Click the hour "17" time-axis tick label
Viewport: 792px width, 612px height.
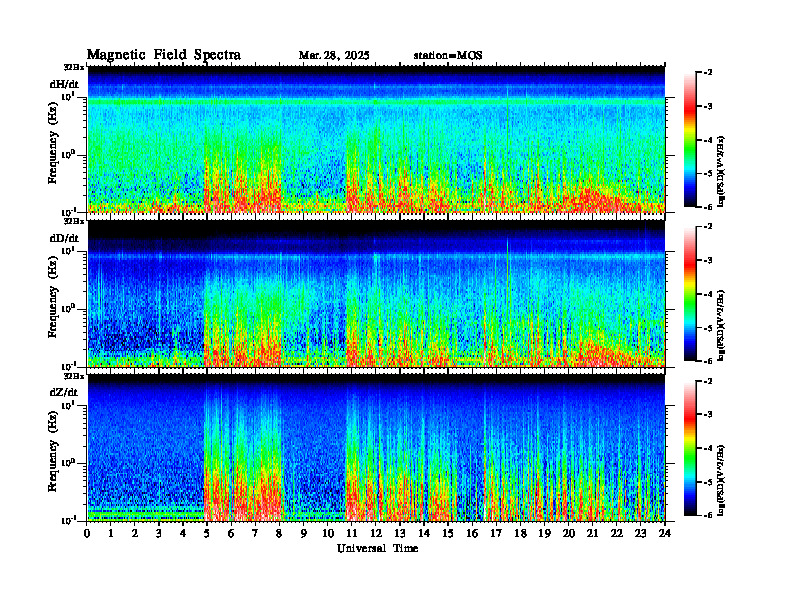[x=496, y=534]
